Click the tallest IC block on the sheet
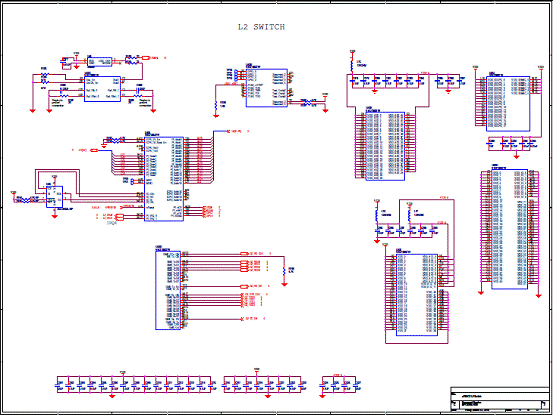The width and height of the screenshot is (553, 417). [x=510, y=229]
